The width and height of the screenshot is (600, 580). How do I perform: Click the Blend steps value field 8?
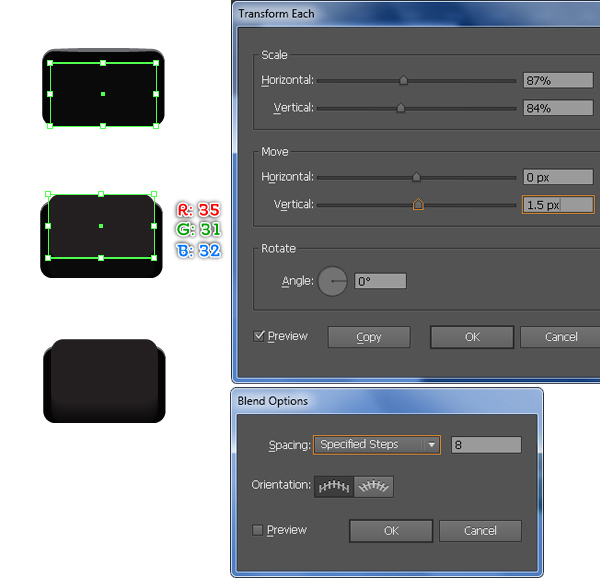click(x=486, y=445)
